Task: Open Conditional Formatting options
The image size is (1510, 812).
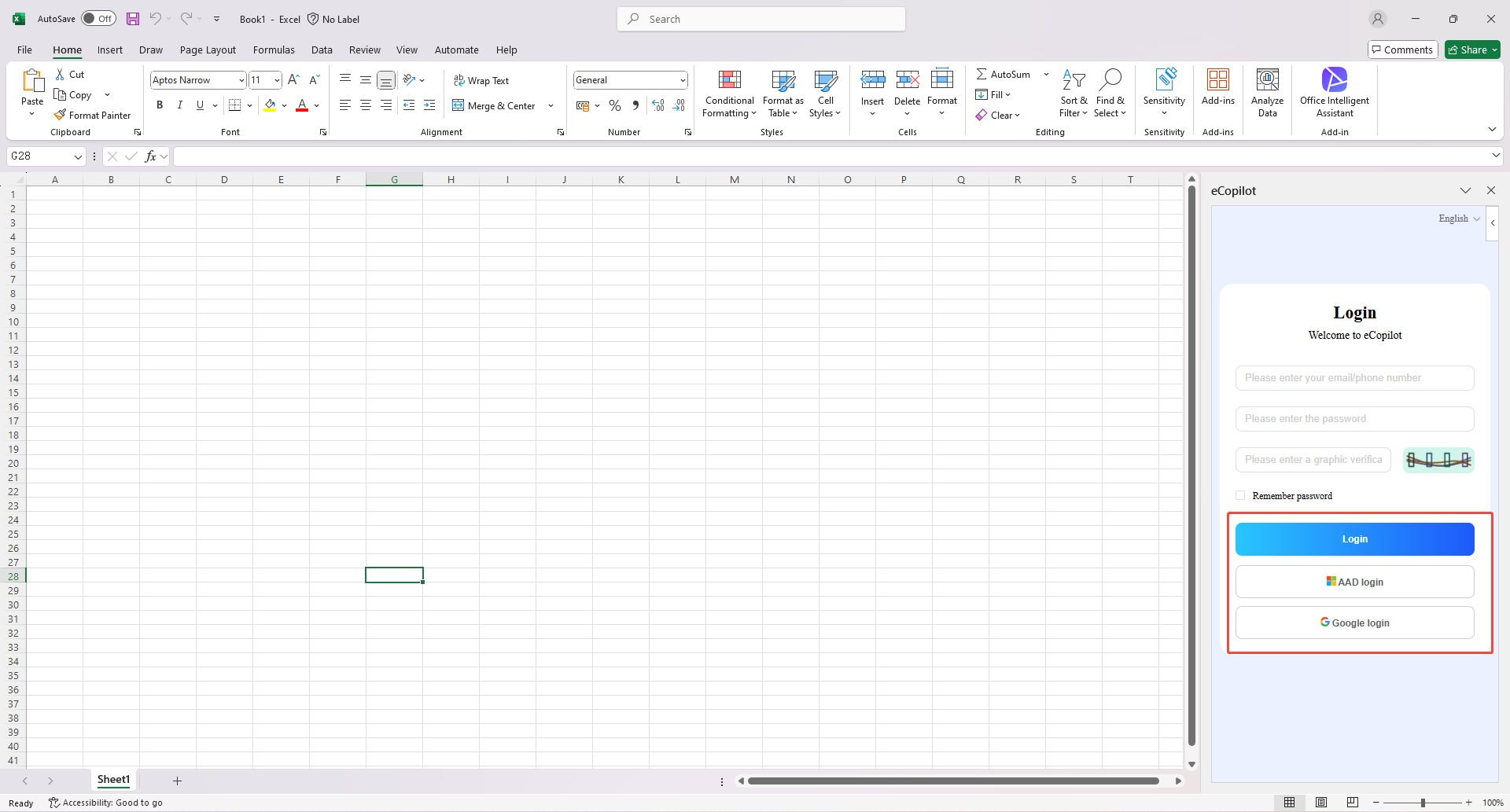Action: click(x=728, y=93)
